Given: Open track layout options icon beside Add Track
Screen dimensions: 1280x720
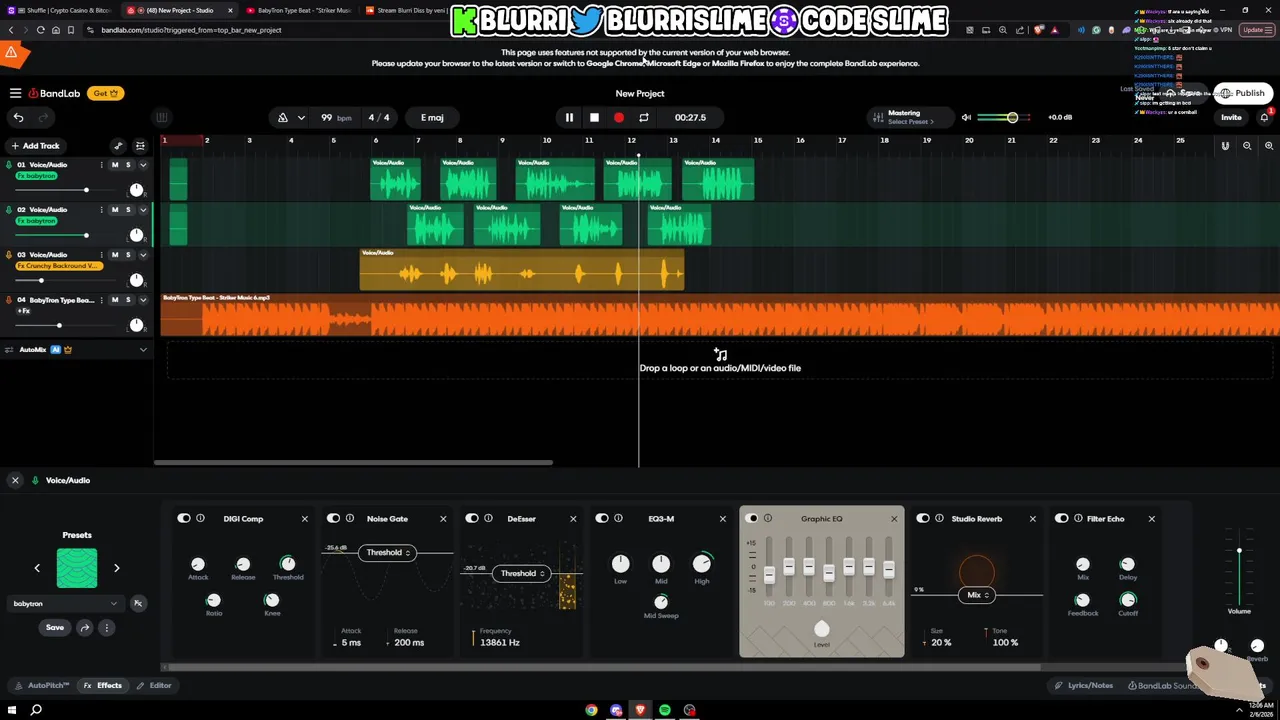Looking at the screenshot, I should tap(140, 146).
